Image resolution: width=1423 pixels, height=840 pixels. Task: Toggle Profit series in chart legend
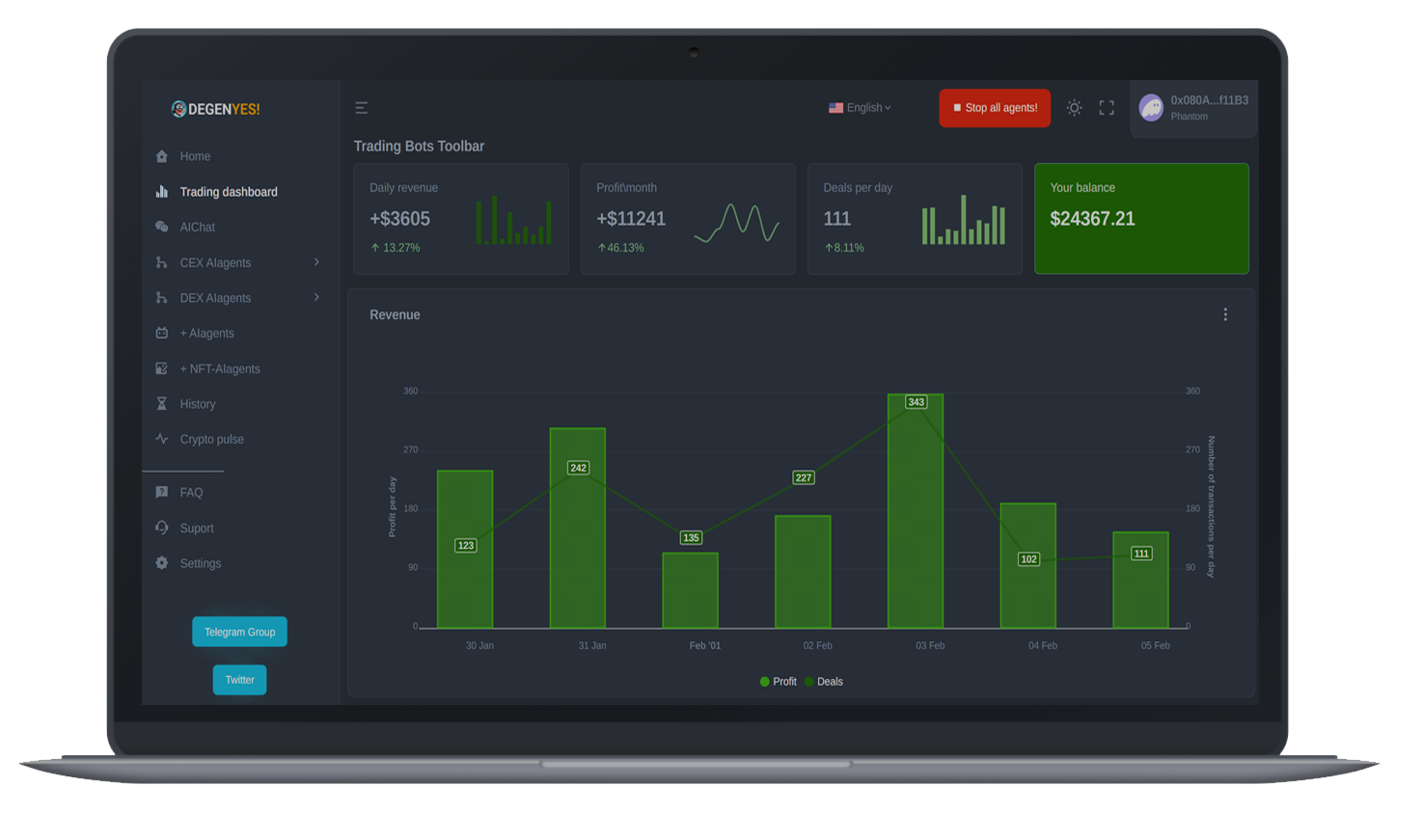[x=778, y=682]
